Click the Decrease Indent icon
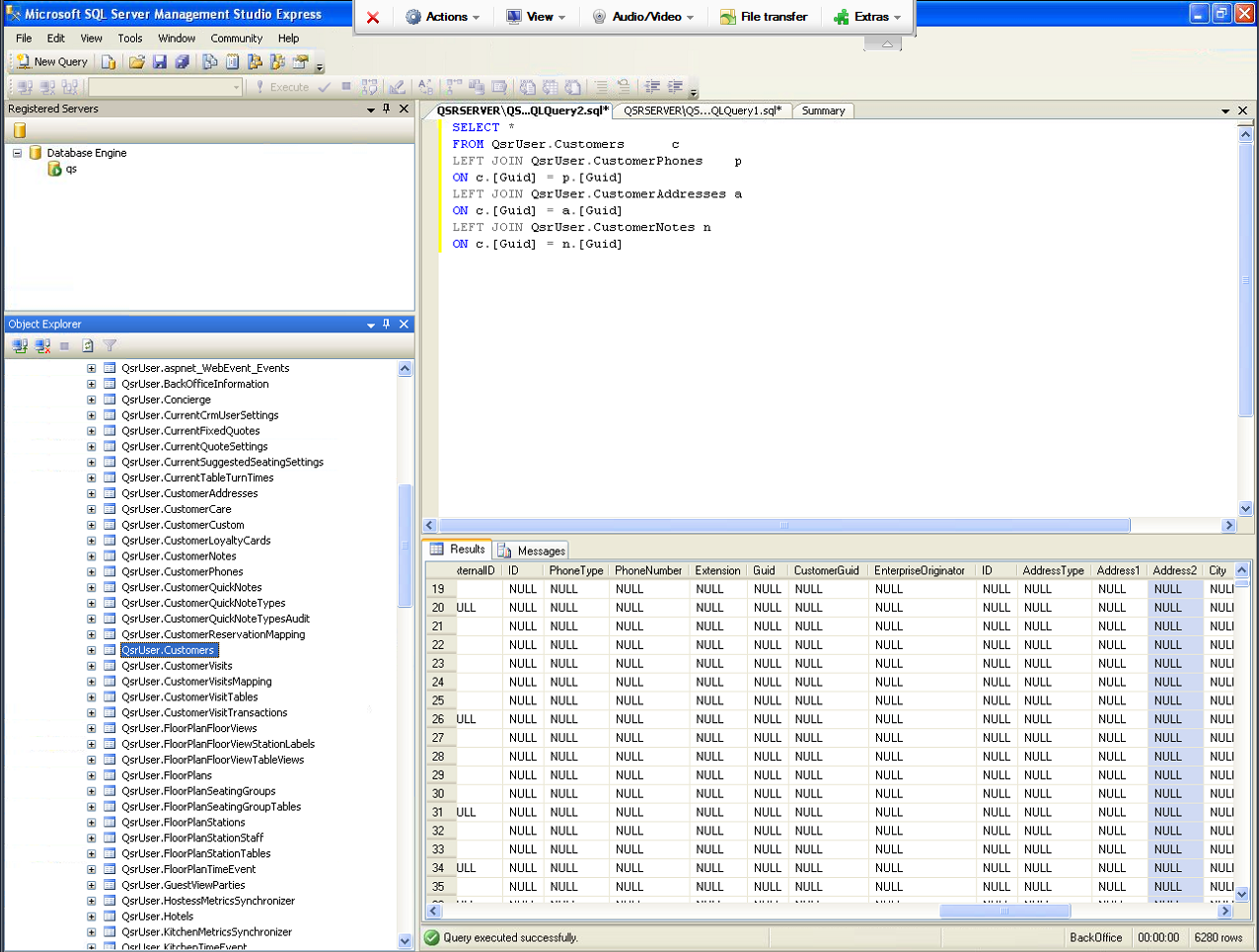The height and width of the screenshot is (952, 1259). 652,87
